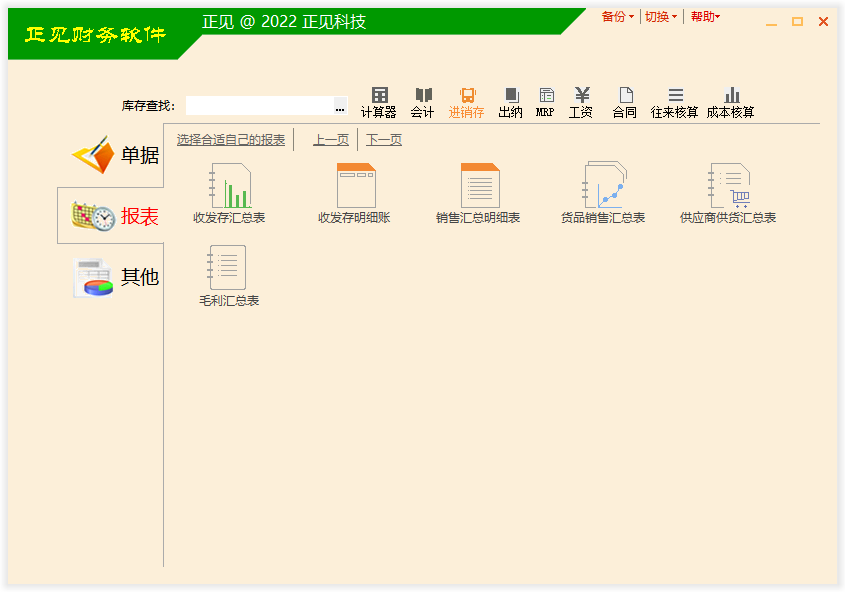Maximize the 正见财务软件 window
Image resolution: width=845 pixels, height=592 pixels.
click(798, 22)
